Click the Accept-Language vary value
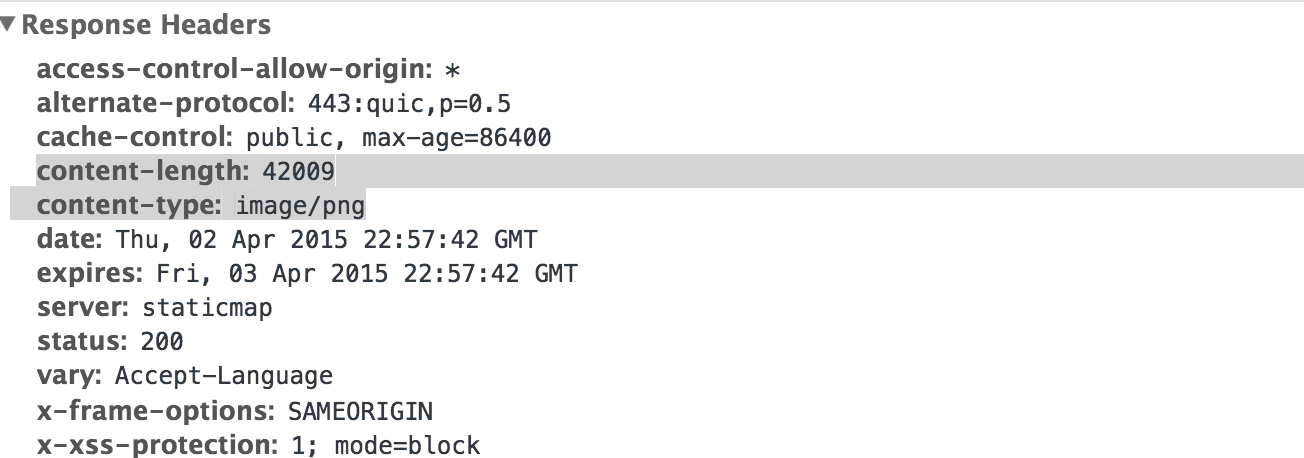Viewport: 1304px width, 458px height. tap(224, 376)
